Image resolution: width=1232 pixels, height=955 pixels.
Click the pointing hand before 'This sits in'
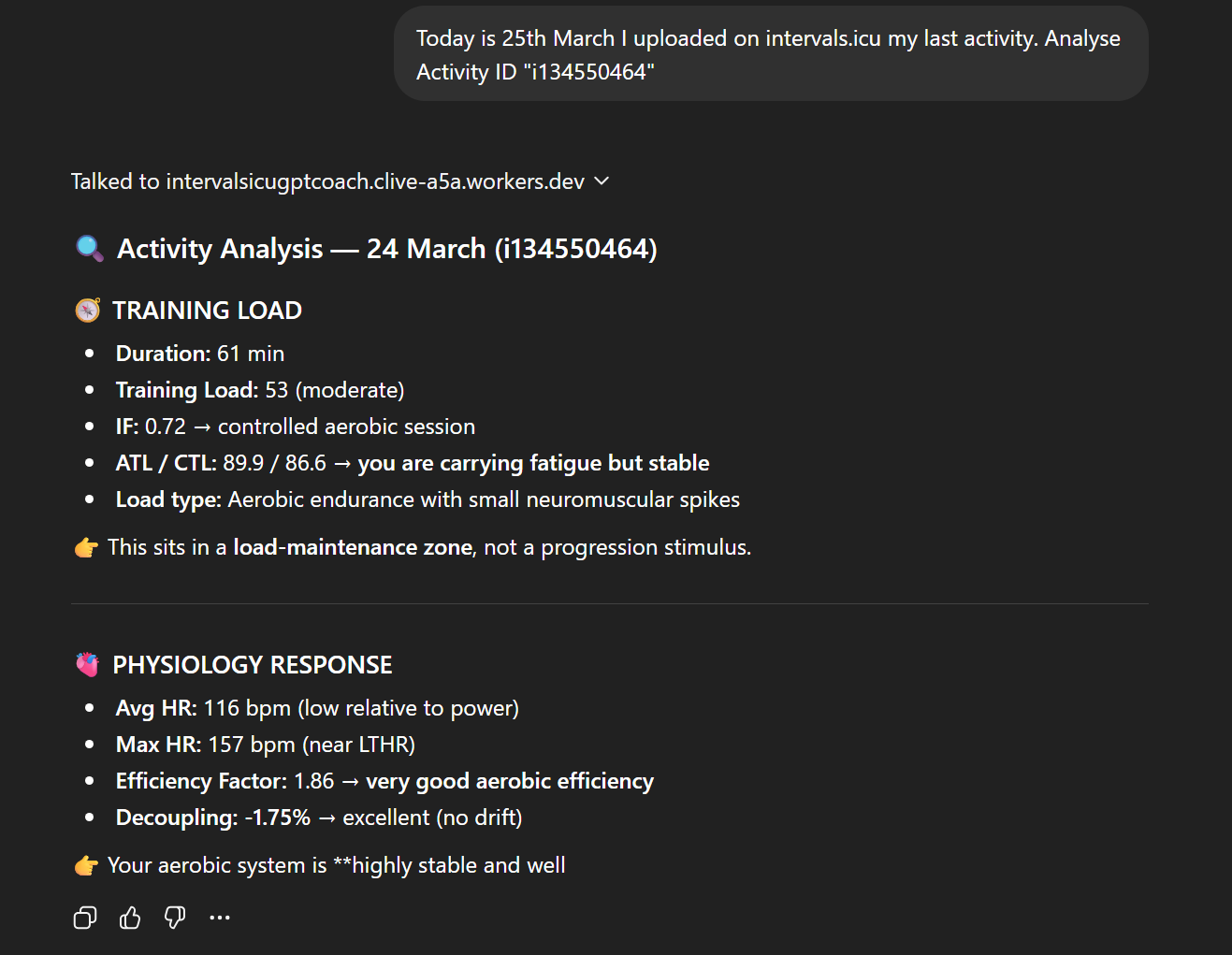[86, 547]
